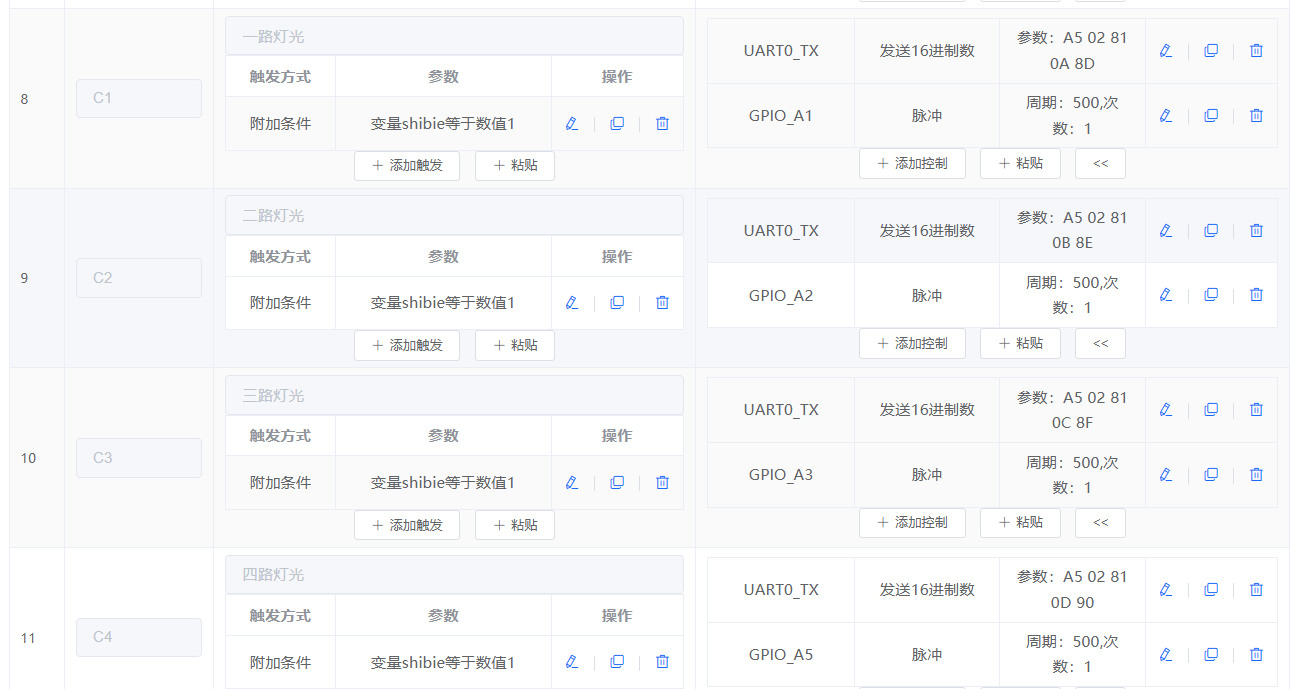The height and width of the screenshot is (689, 1297).
Task: Edit the 附加条件 trigger in 一路灯光
Action: (571, 123)
